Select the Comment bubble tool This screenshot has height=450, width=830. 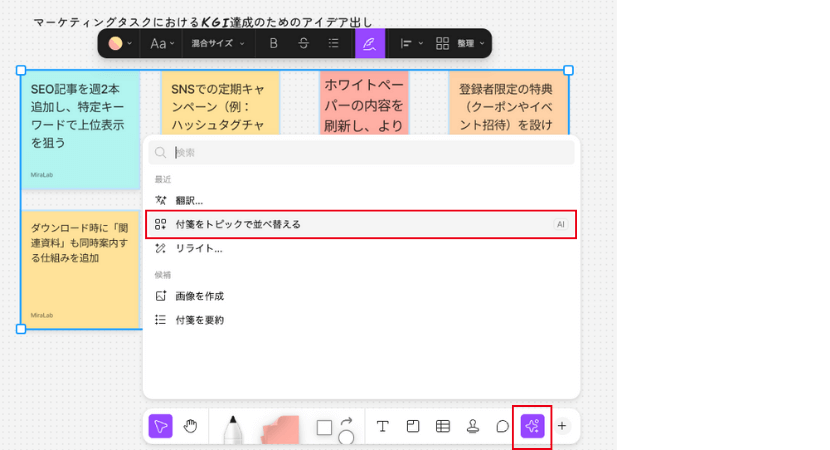(x=502, y=426)
